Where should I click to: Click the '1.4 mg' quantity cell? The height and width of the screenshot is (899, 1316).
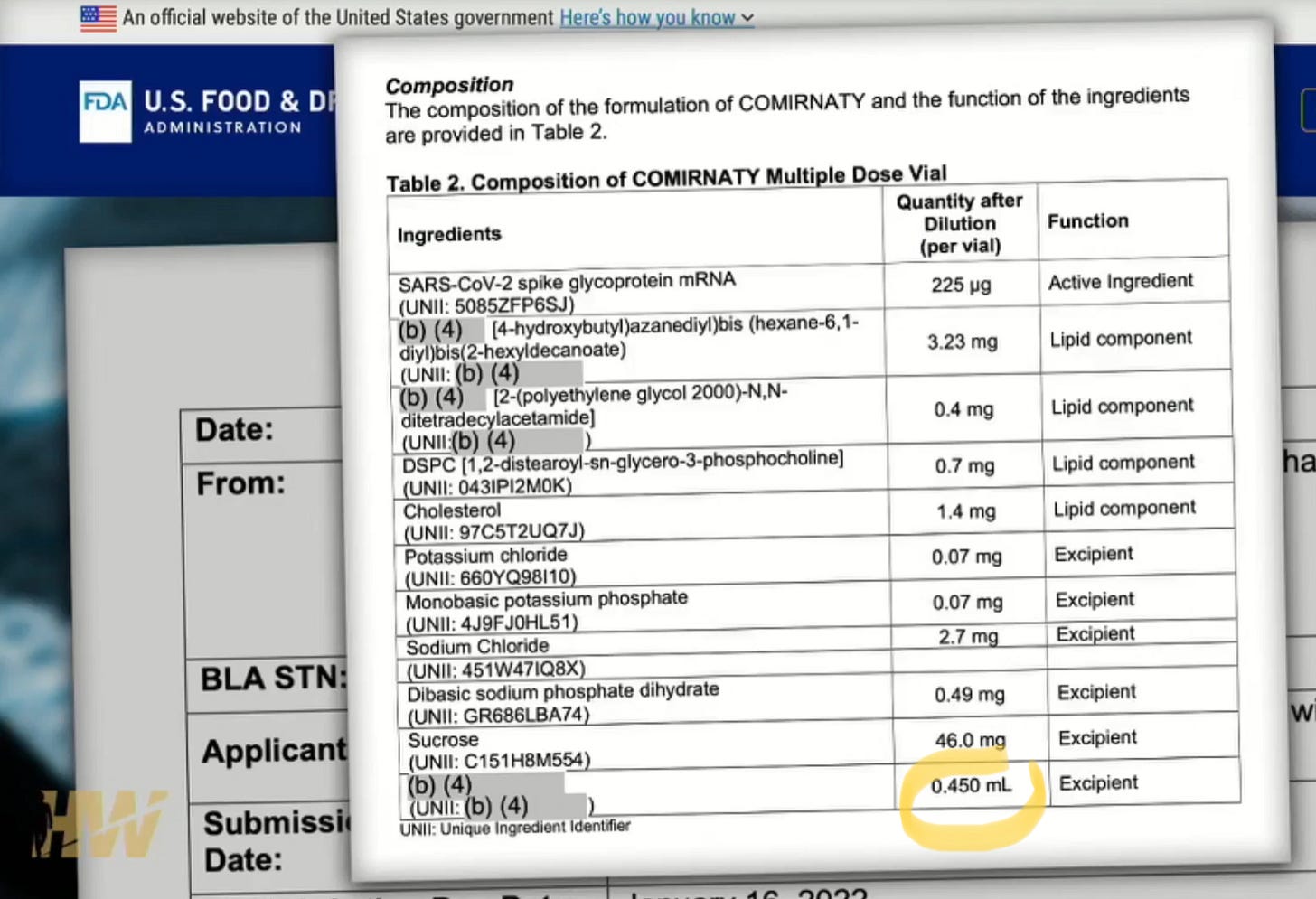tap(966, 511)
